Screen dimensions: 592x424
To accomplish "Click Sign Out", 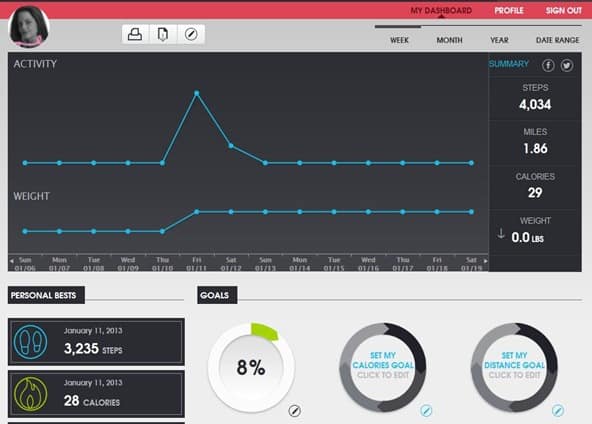I will pyautogui.click(x=564, y=11).
